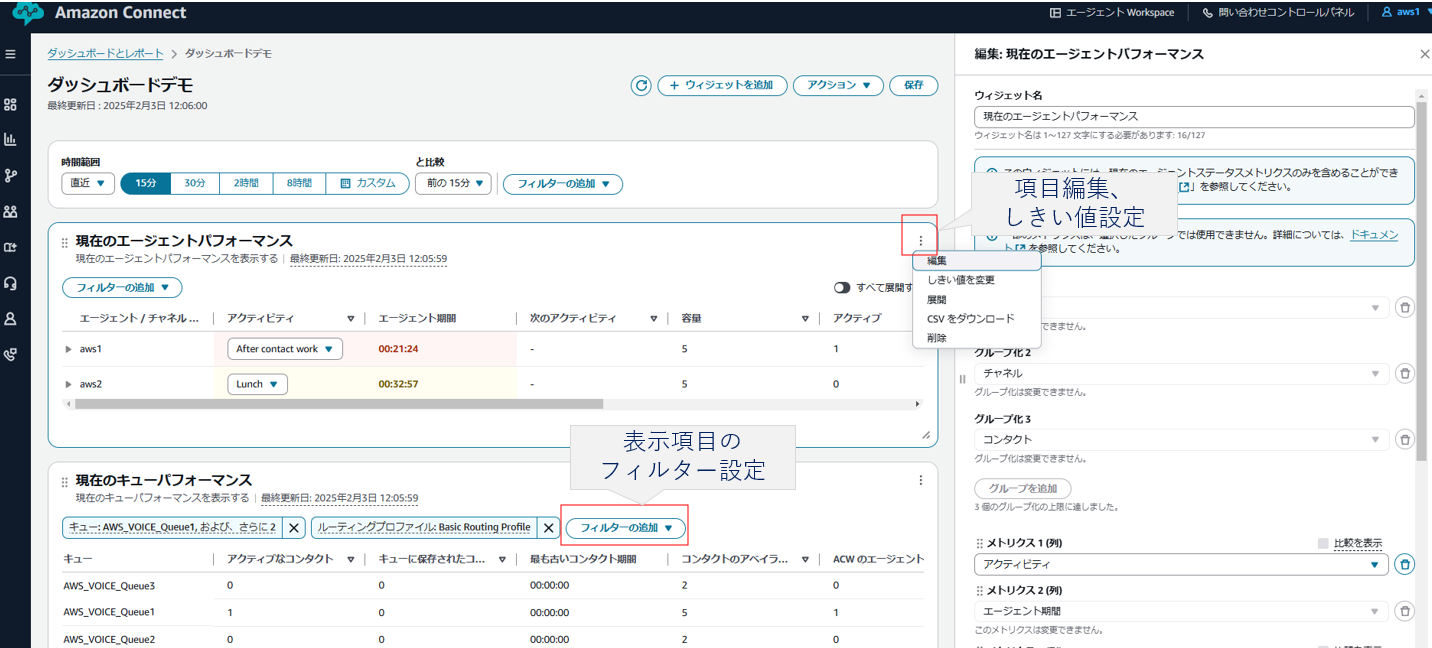
Task: Click the ウィジェットを追加 button
Action: [722, 85]
